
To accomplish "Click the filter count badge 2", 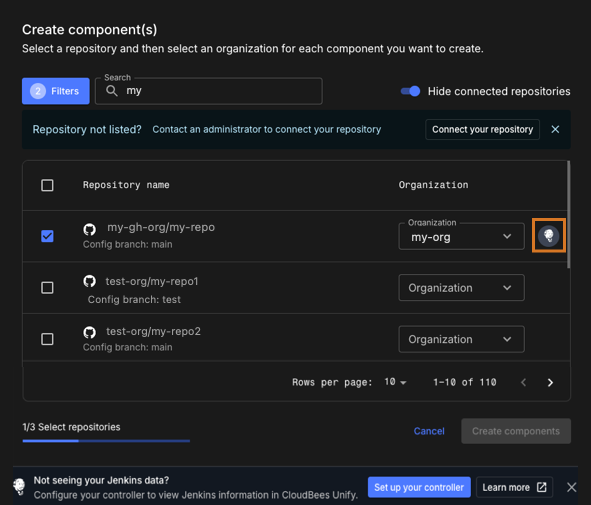I will [38, 91].
